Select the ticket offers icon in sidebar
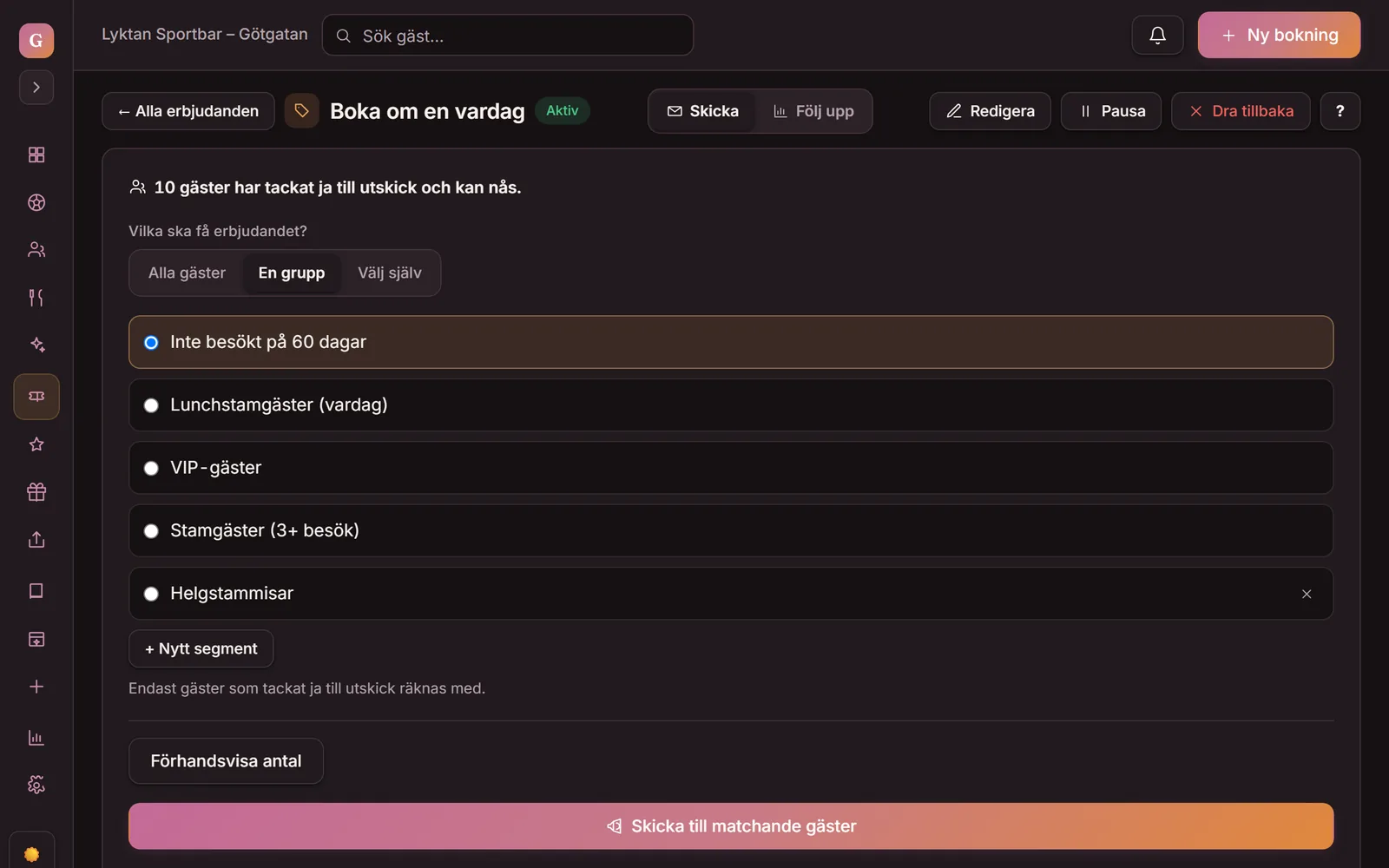This screenshot has height=868, width=1389. pos(36,397)
